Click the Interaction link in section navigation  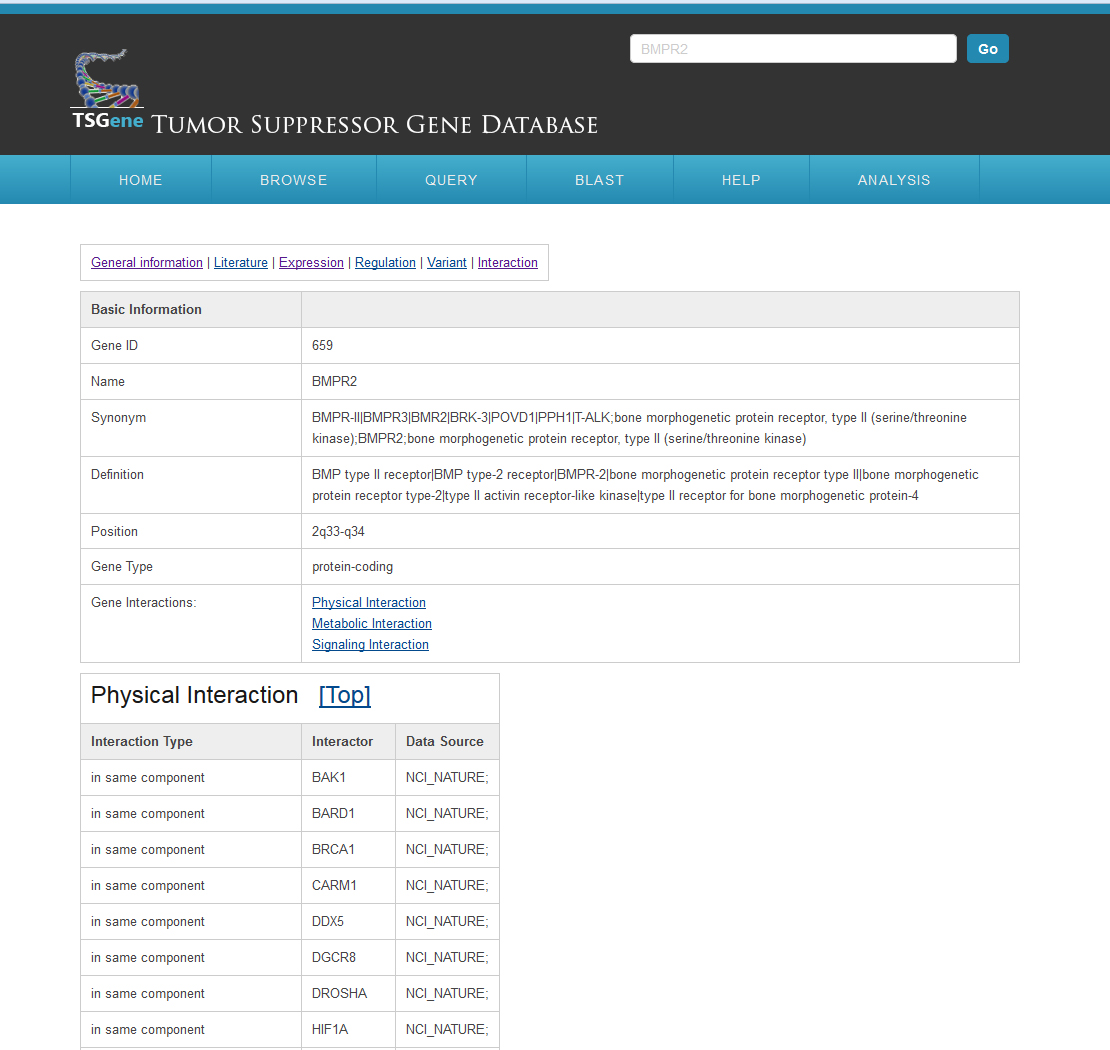click(x=508, y=263)
